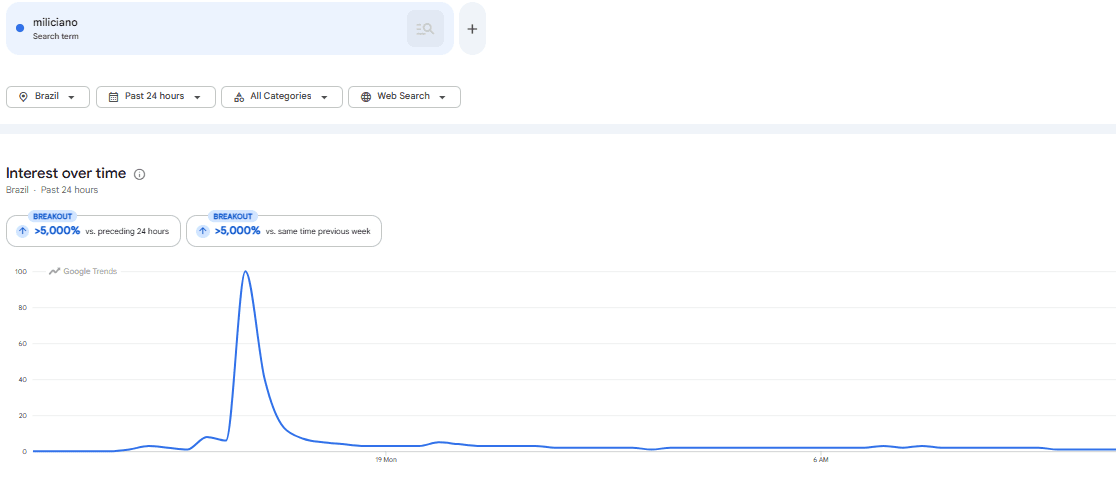Click the 100 value on the y-axis
The height and width of the screenshot is (483, 1116).
pyautogui.click(x=21, y=272)
